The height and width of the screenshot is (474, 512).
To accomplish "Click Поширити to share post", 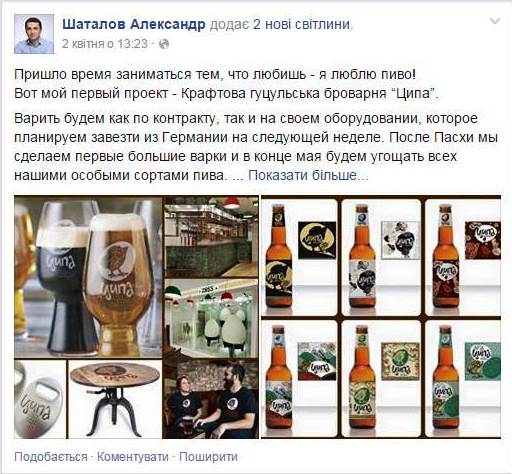I will (208, 457).
